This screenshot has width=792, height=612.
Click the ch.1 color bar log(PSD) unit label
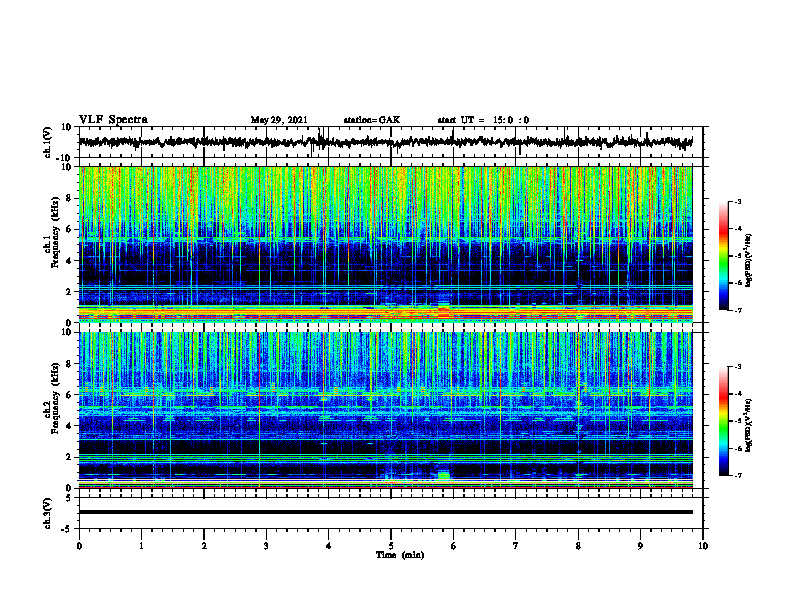749,261
